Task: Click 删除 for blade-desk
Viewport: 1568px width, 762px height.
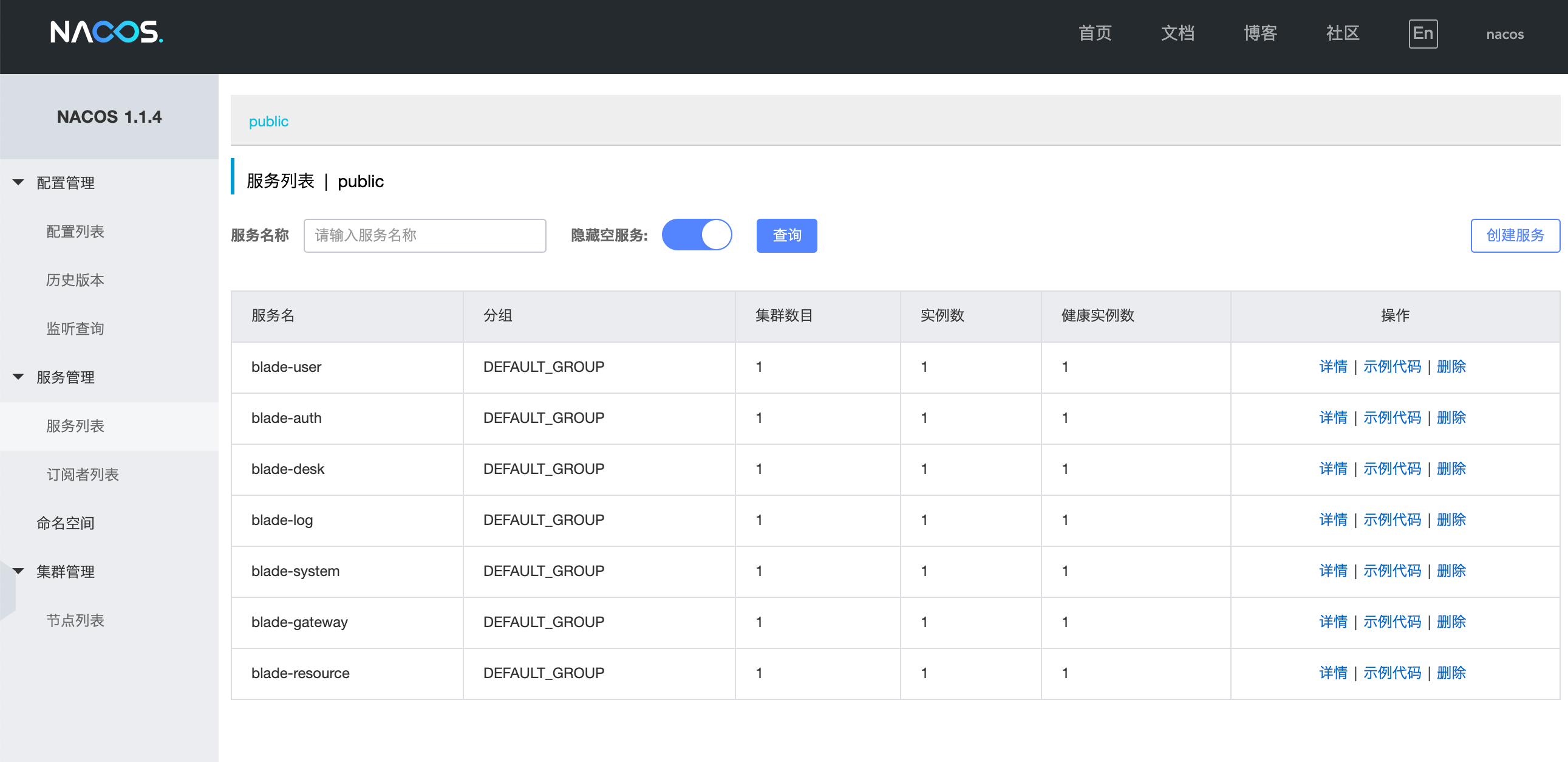Action: [1451, 469]
